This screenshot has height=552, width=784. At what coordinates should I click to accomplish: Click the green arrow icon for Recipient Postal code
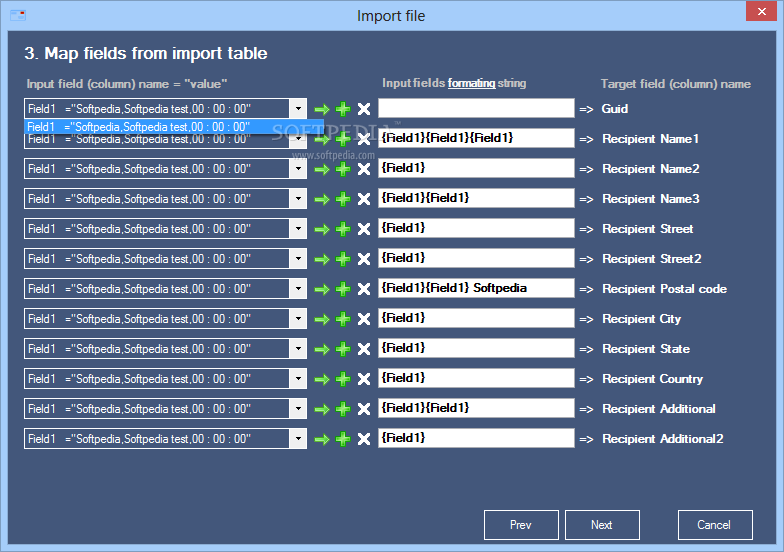[322, 289]
